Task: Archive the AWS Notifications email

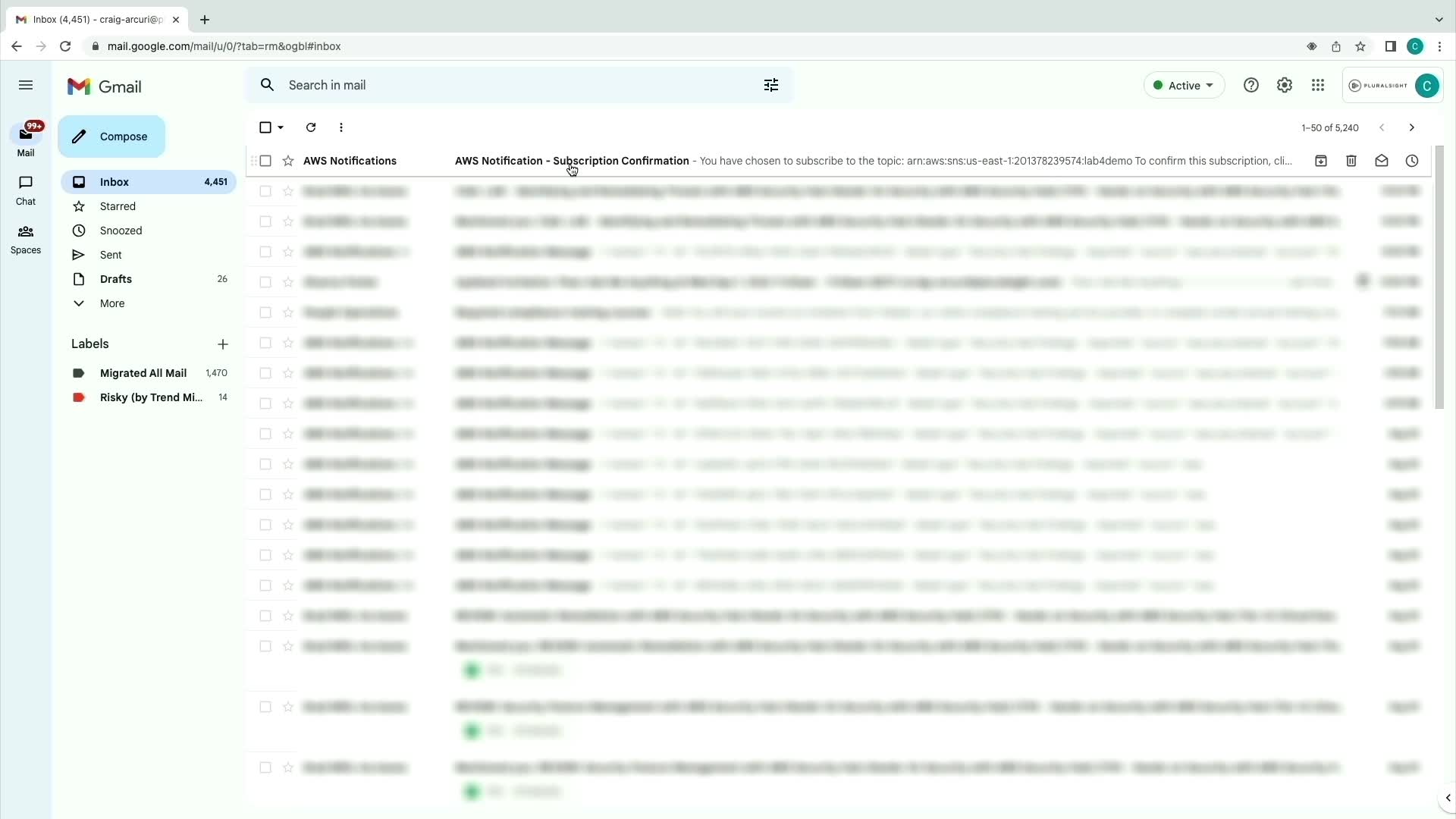Action: pos(1320,161)
